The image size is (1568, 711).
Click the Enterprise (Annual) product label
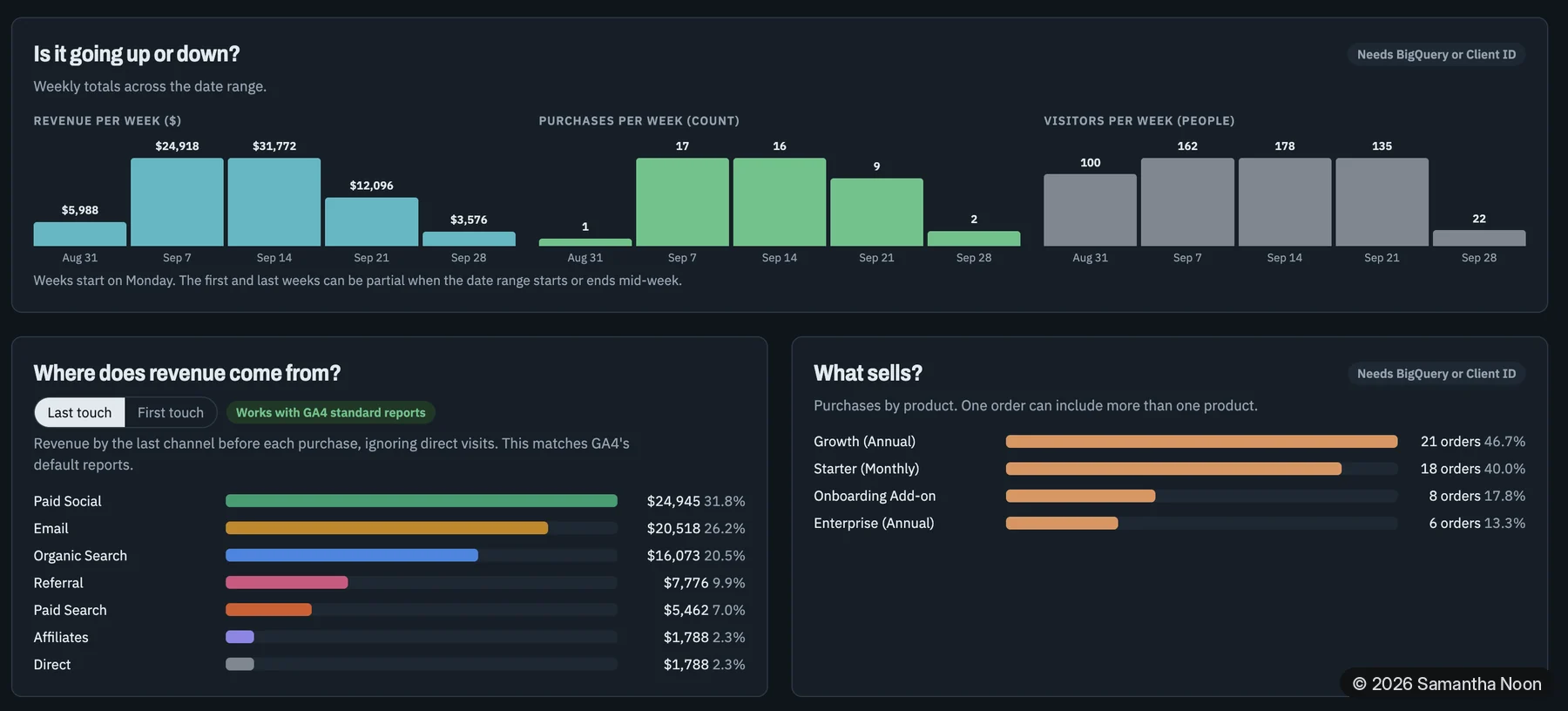tap(874, 523)
